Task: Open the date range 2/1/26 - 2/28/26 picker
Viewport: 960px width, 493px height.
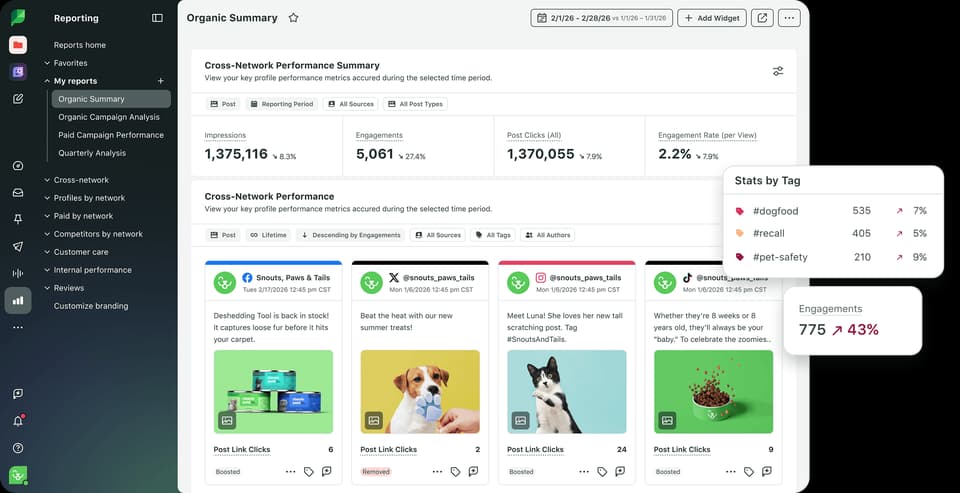Action: tap(601, 18)
